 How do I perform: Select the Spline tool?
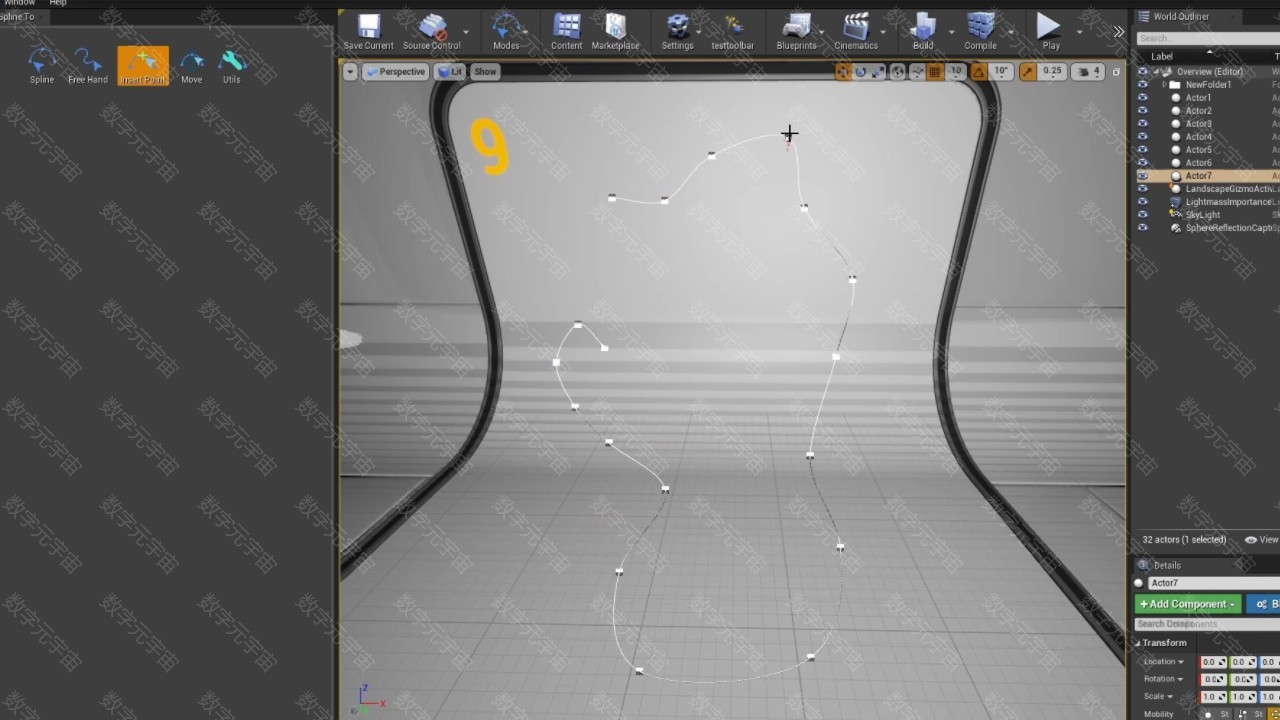coord(42,66)
